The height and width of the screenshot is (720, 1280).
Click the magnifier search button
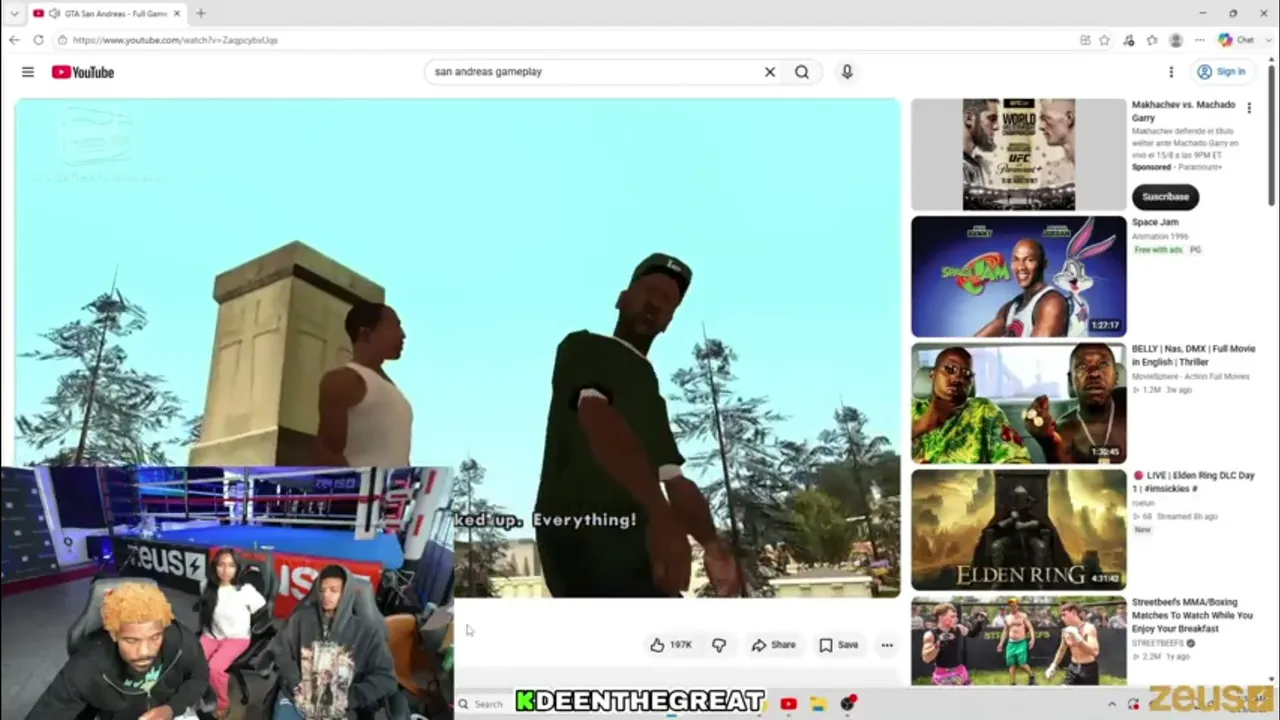point(802,72)
